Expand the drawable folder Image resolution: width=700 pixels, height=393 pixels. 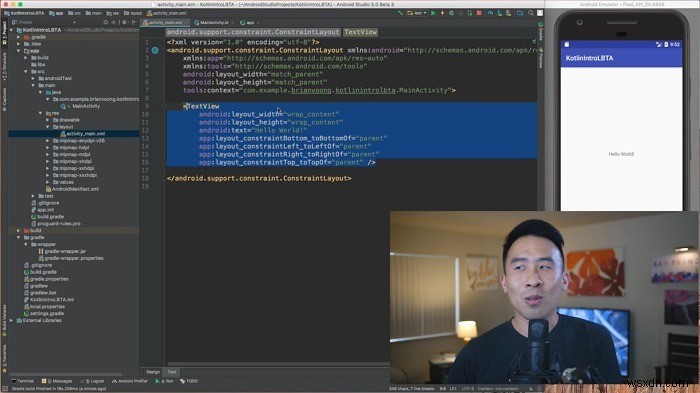[x=48, y=120]
